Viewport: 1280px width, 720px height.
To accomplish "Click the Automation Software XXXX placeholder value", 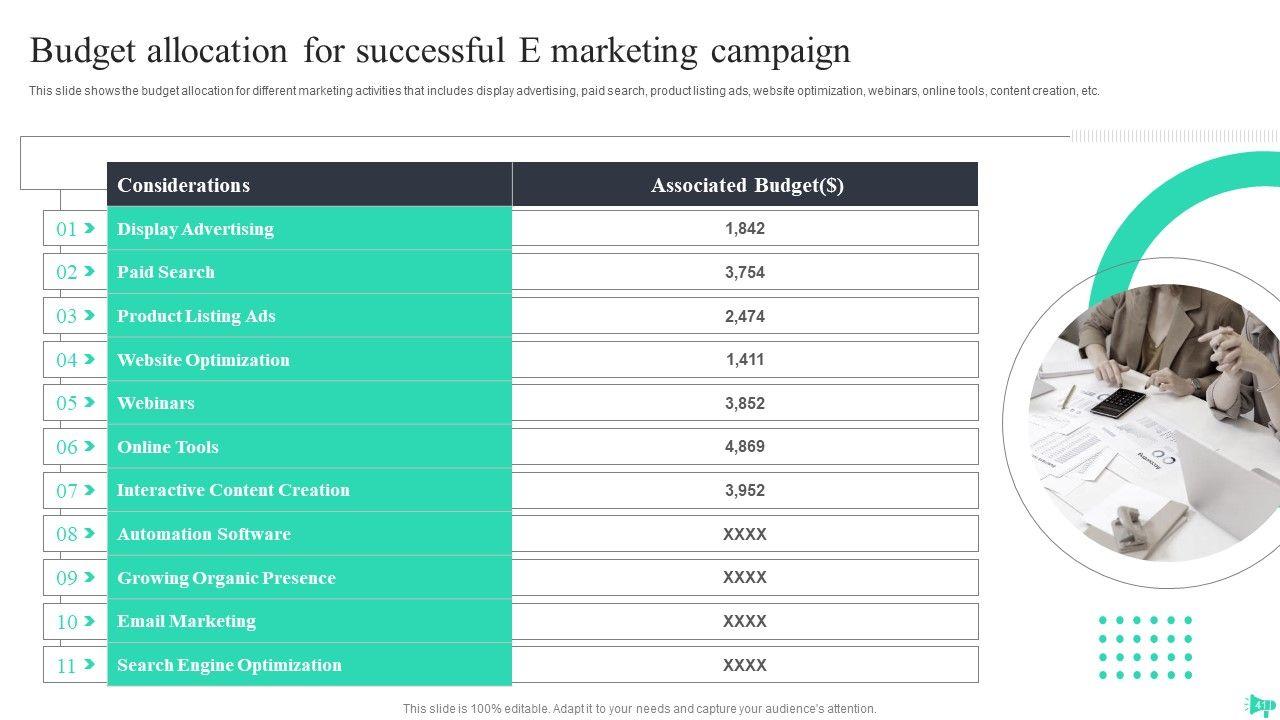I will click(745, 534).
